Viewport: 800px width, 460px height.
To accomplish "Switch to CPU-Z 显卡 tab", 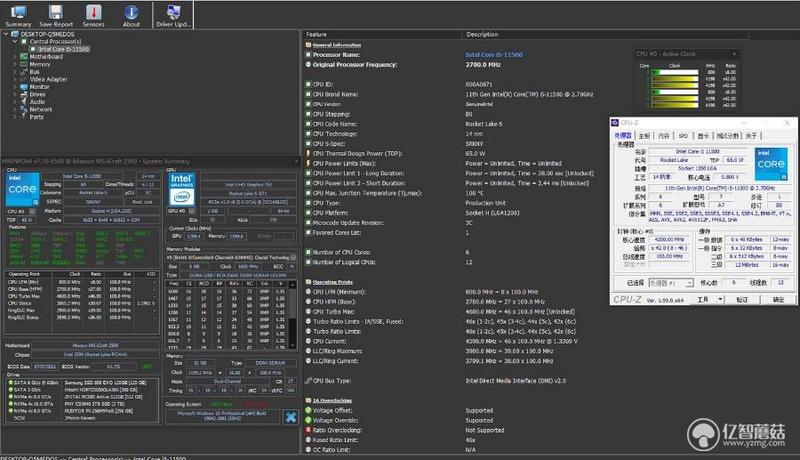I will (x=703, y=136).
